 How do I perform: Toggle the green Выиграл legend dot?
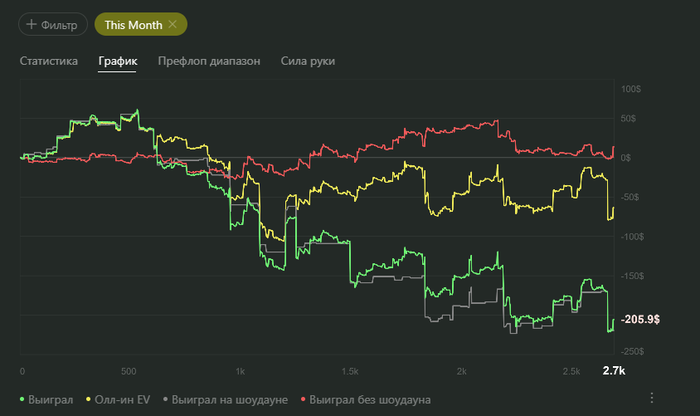coord(22,399)
